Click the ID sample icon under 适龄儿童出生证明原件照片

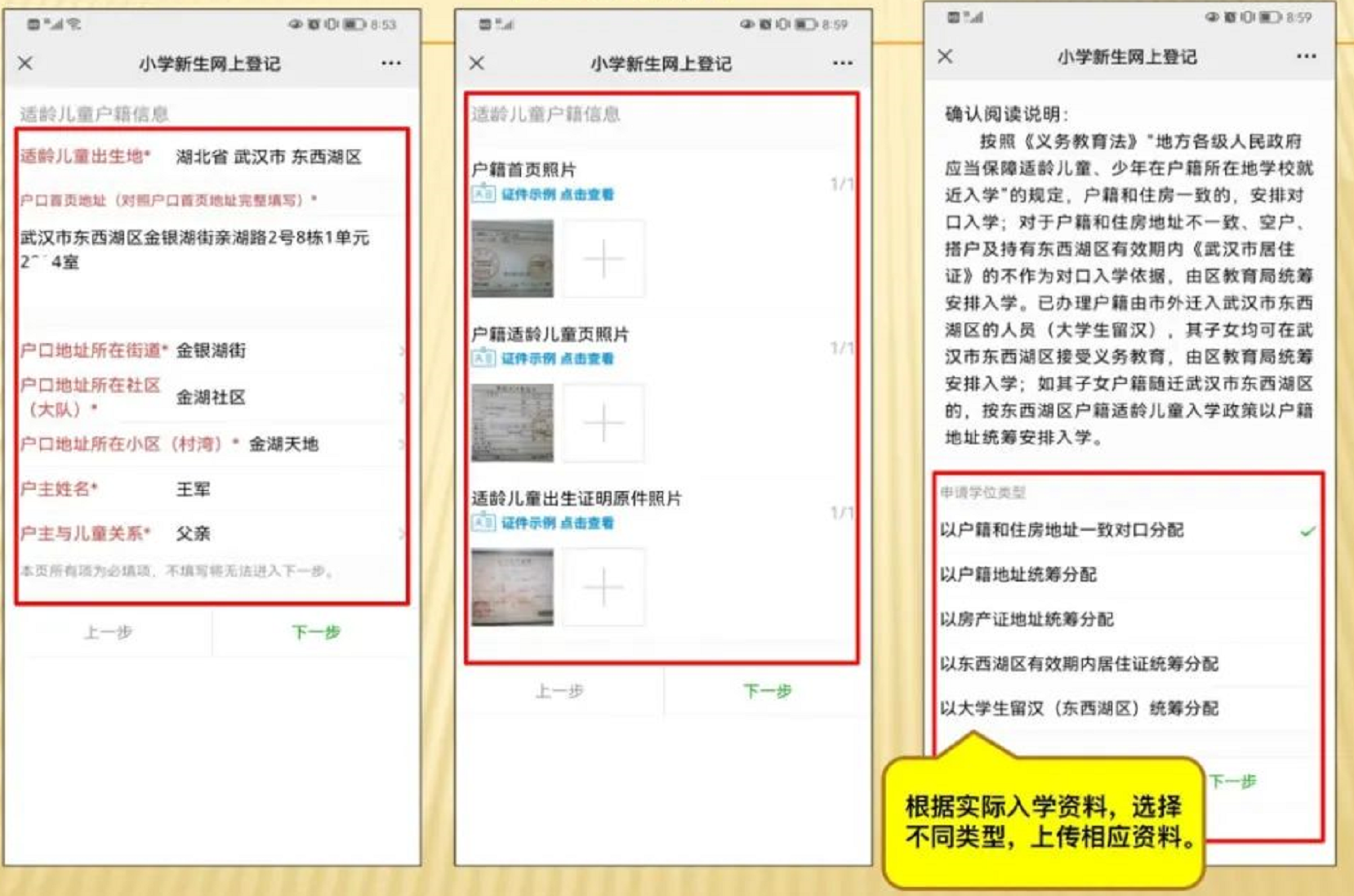[x=483, y=523]
